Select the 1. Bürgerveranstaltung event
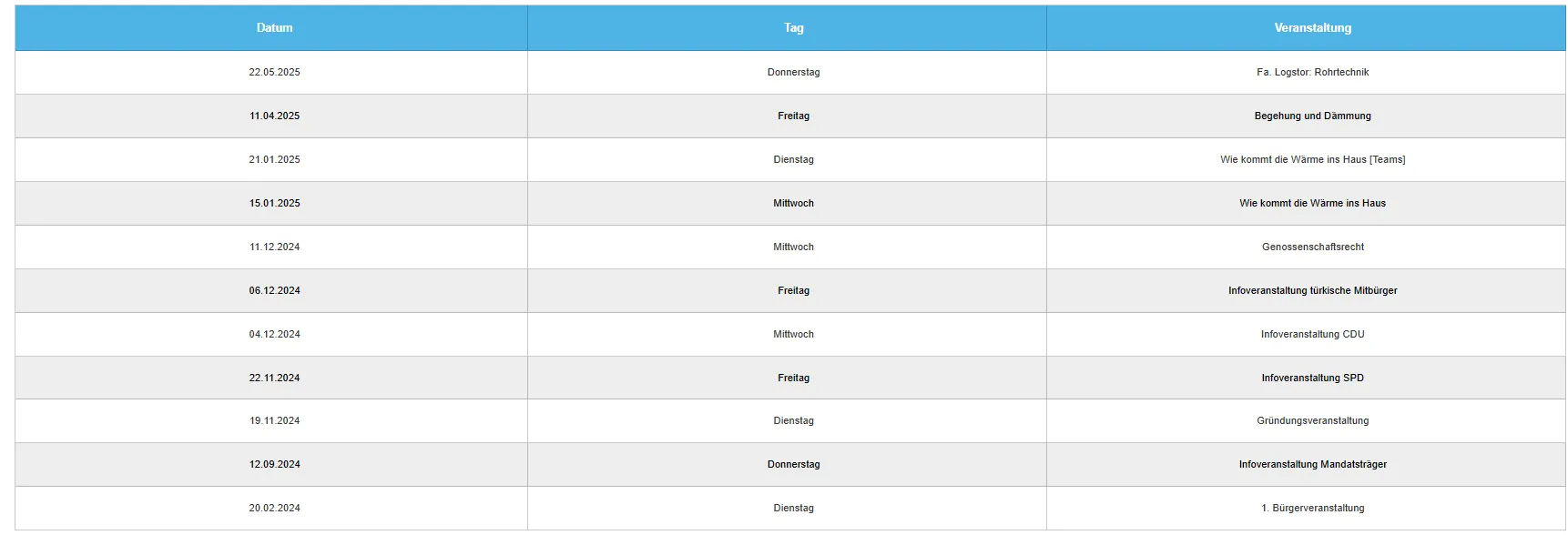The height and width of the screenshot is (535, 1568). [x=1312, y=509]
